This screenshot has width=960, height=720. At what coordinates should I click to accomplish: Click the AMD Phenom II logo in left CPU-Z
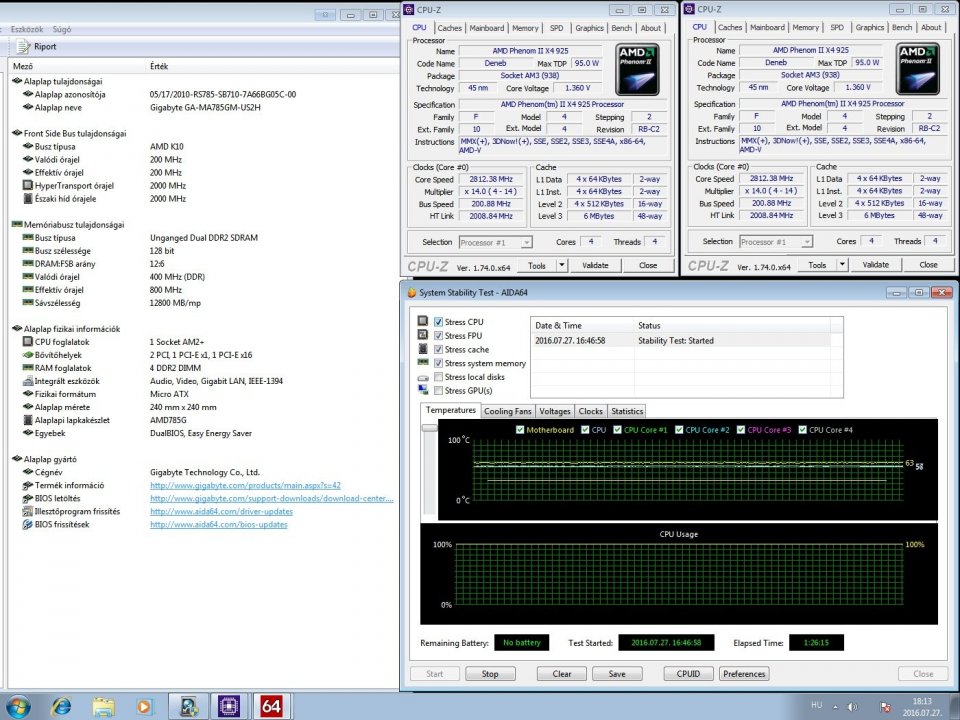click(x=637, y=69)
